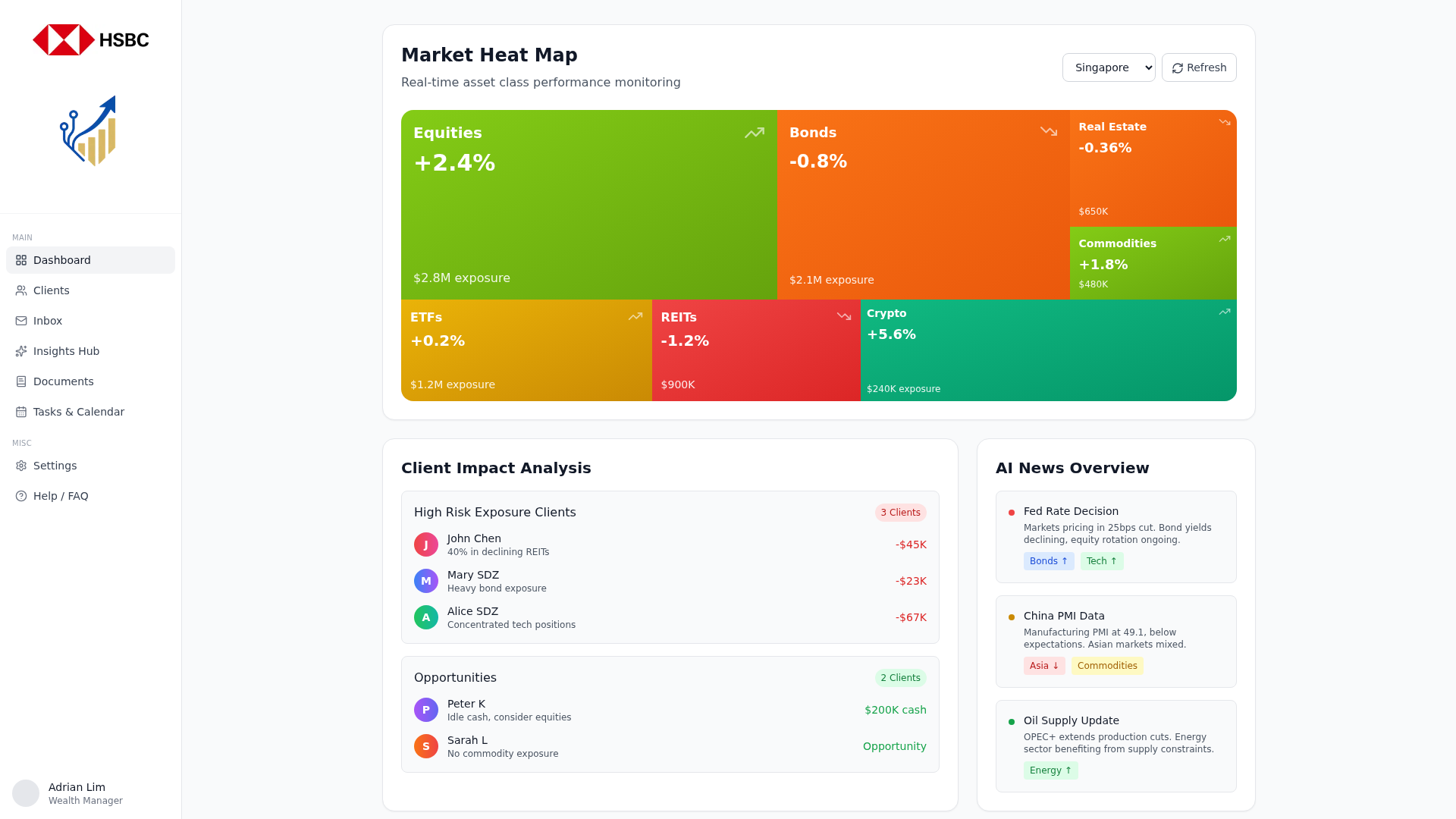This screenshot has width=1456, height=819.
Task: Click Sarah L's Opportunity label
Action: 895,746
